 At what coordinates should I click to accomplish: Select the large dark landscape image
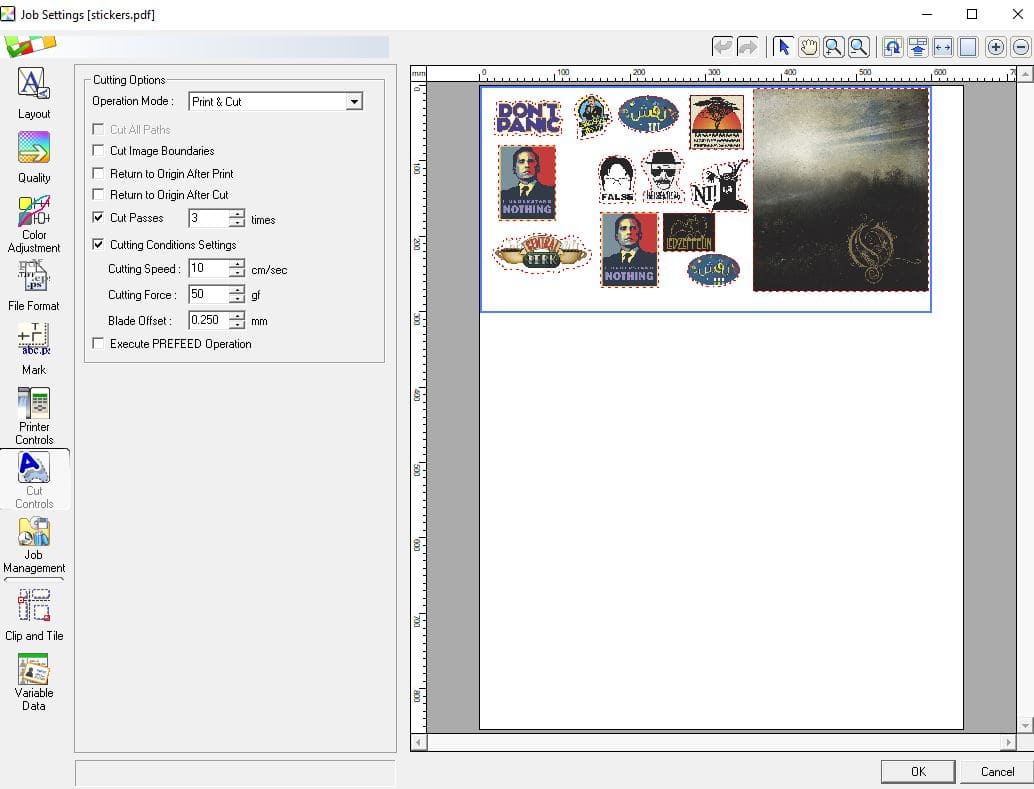pyautogui.click(x=841, y=190)
